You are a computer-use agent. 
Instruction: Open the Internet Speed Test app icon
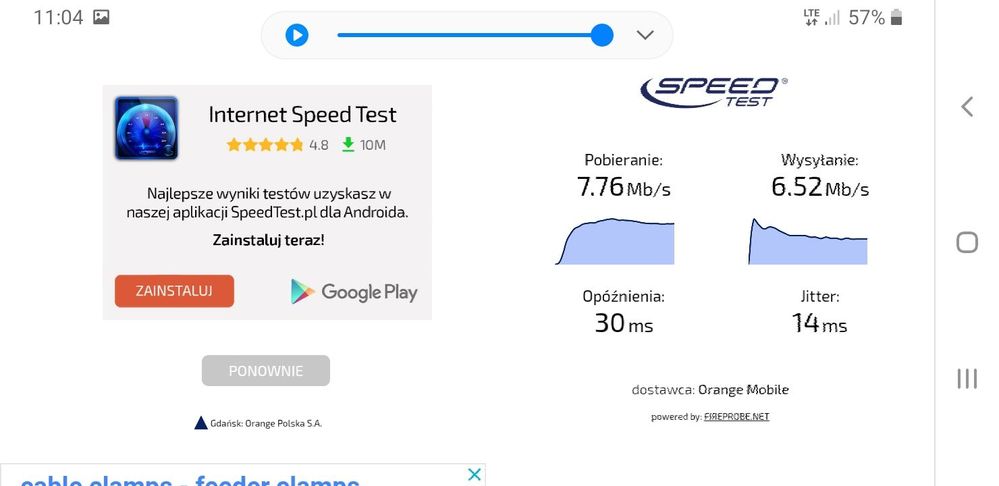coord(146,129)
